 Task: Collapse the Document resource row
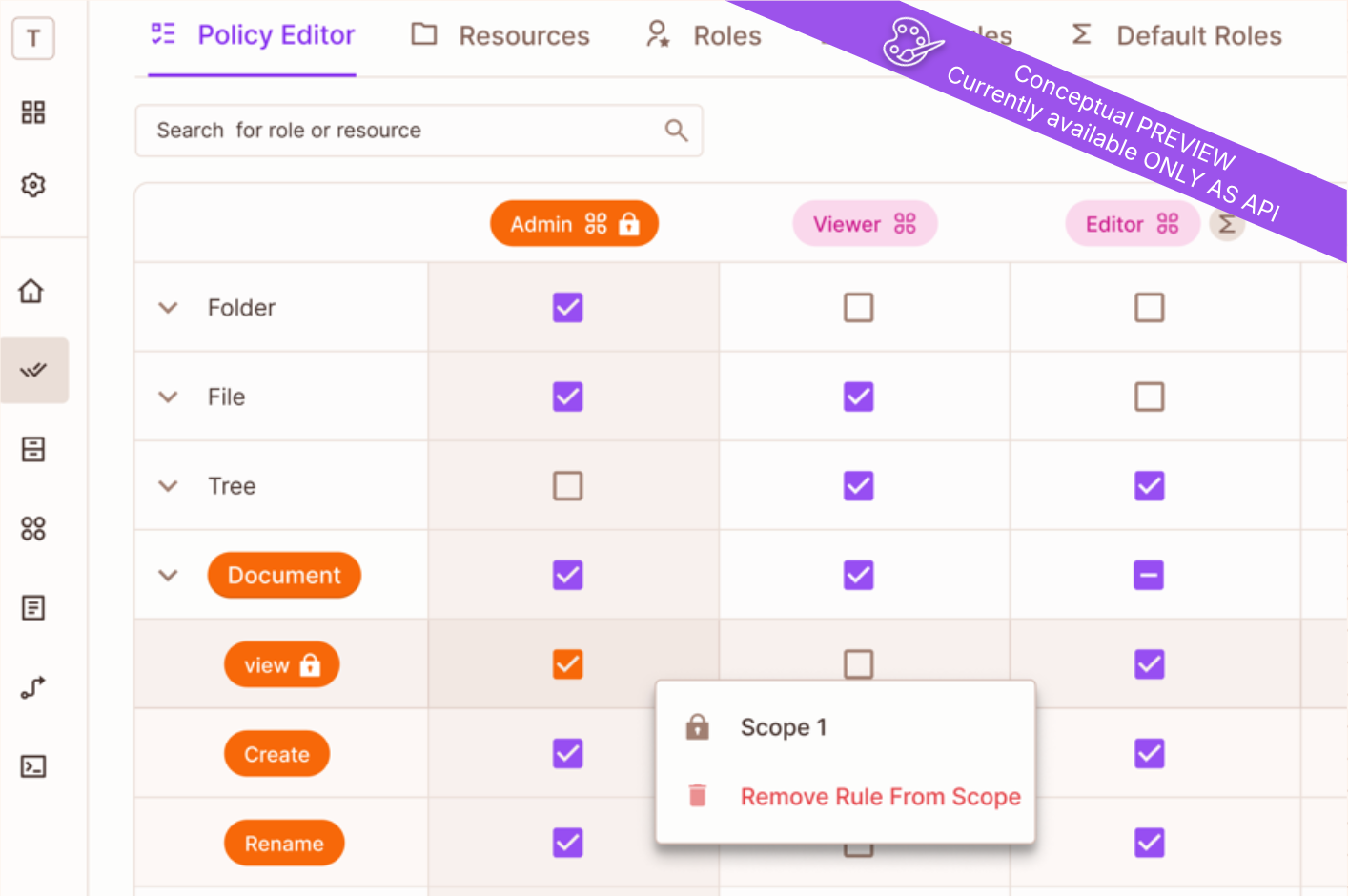168,576
